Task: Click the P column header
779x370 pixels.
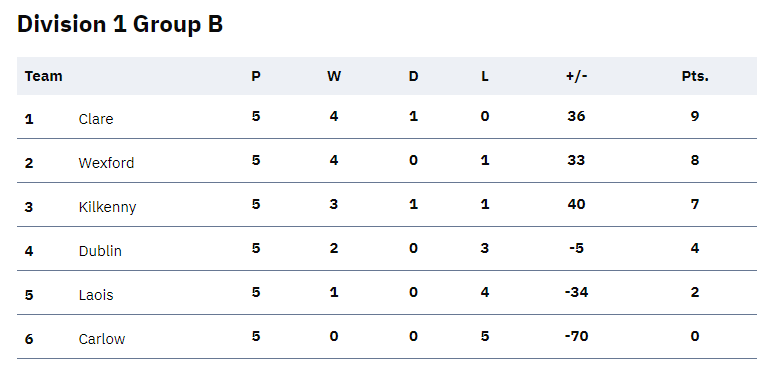Action: (x=256, y=76)
